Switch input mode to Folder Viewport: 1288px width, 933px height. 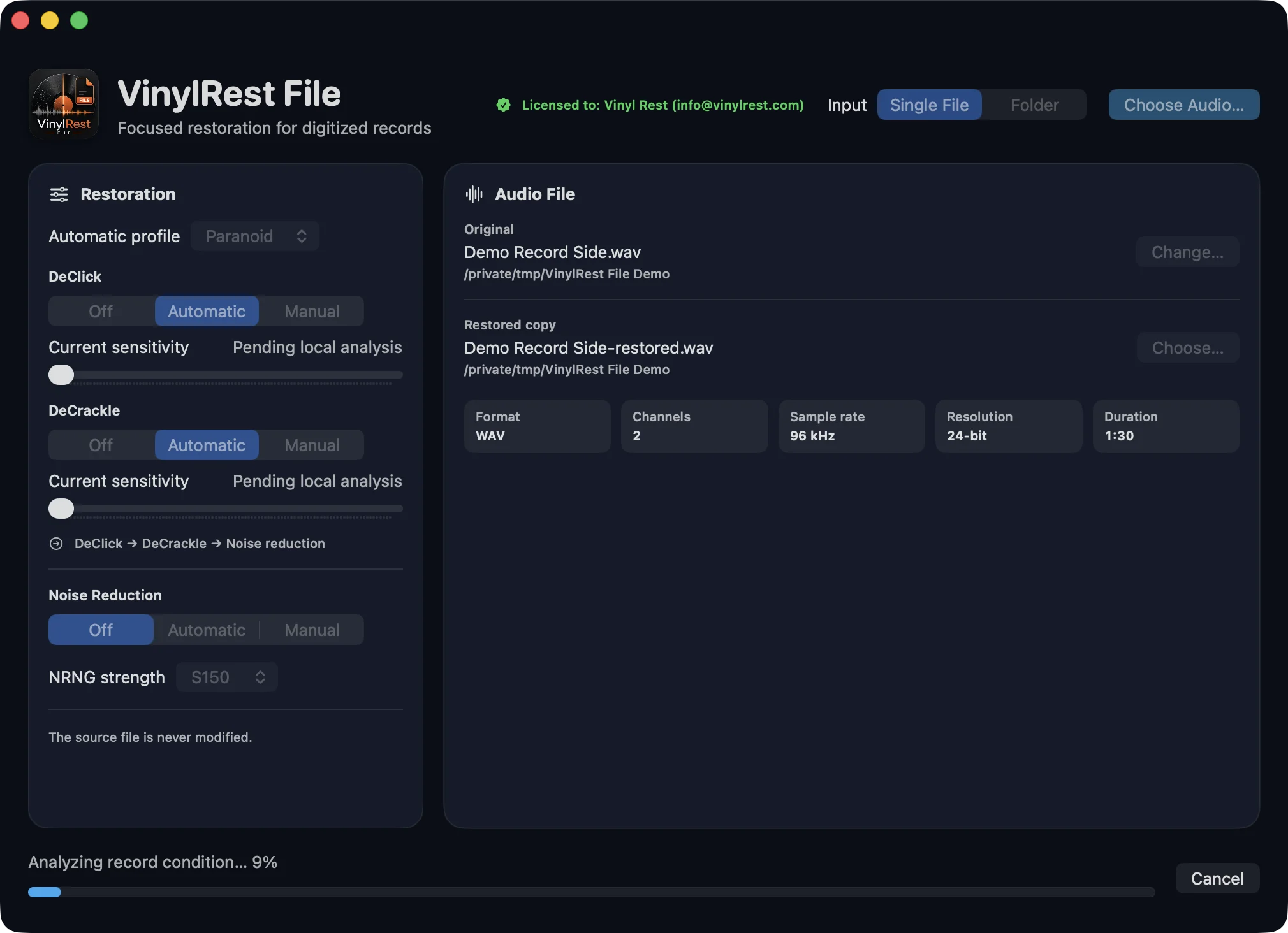[1034, 105]
